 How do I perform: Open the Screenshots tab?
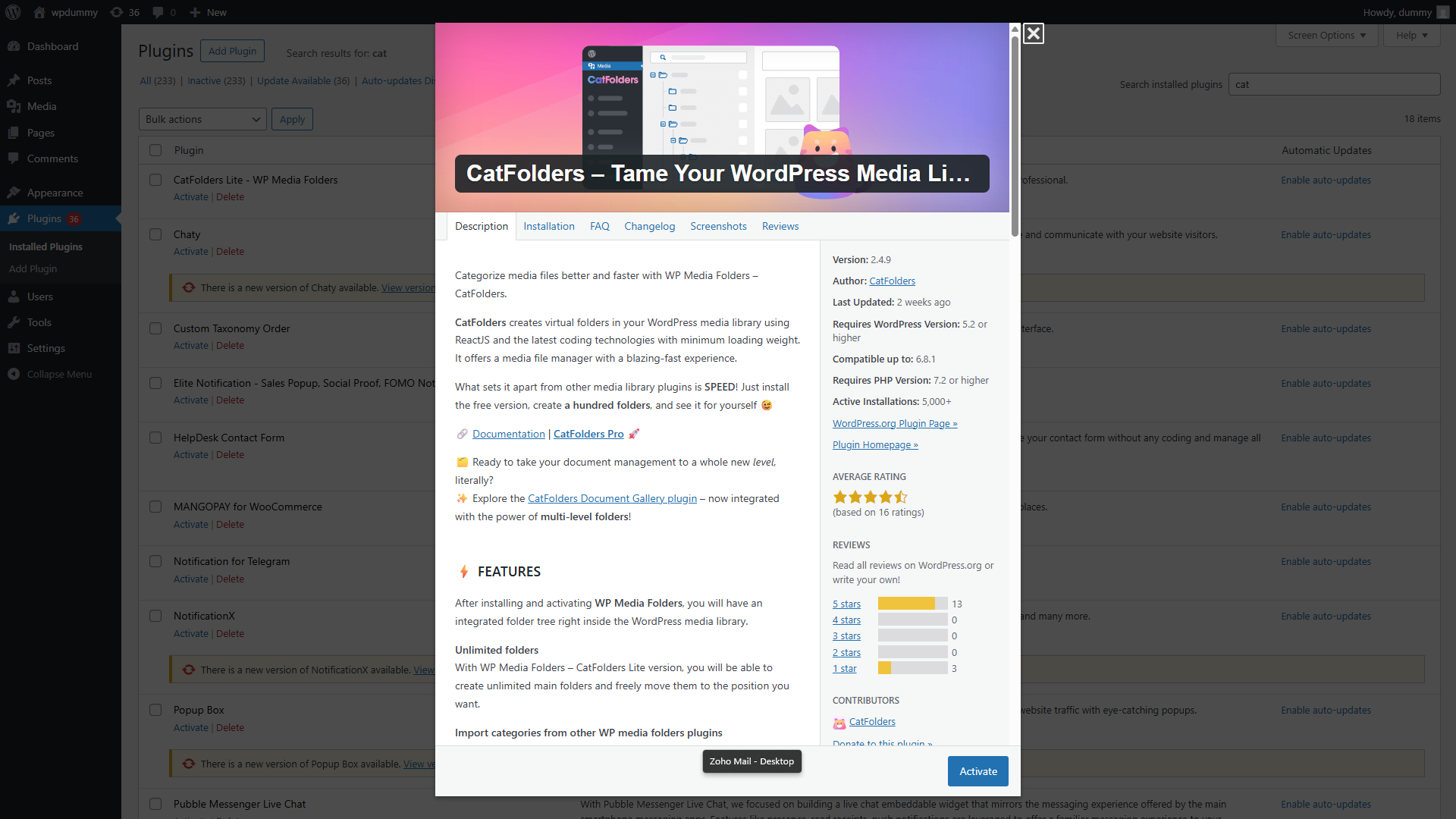coord(718,226)
